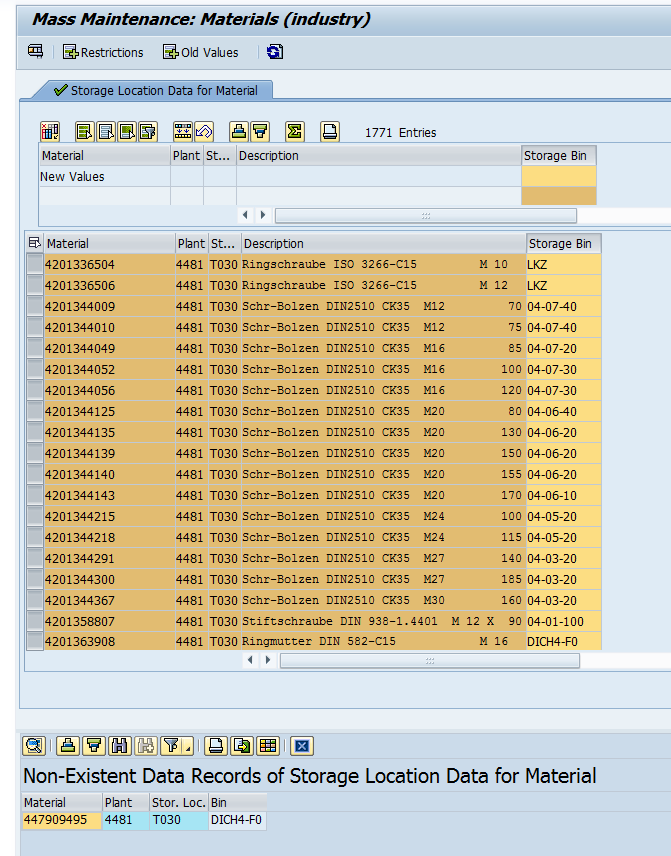Click Storage Bin 04-06-40 cell

563,411
